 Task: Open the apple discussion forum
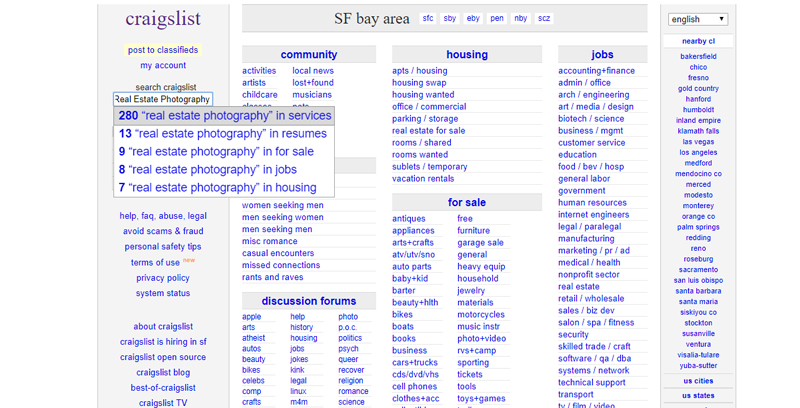click(x=252, y=317)
